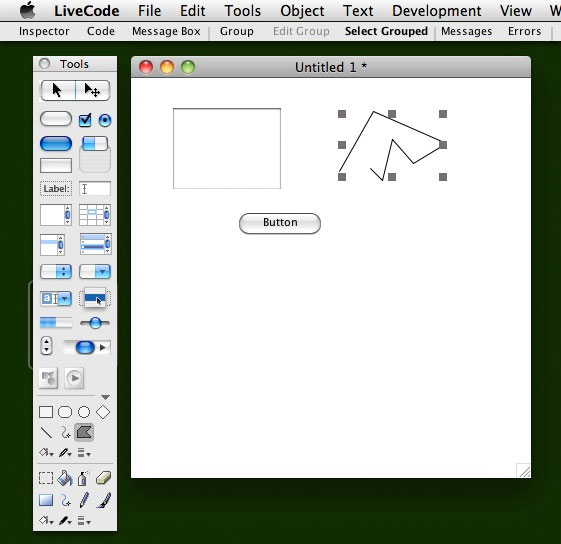
Task: Select the spray can tool
Action: click(83, 478)
